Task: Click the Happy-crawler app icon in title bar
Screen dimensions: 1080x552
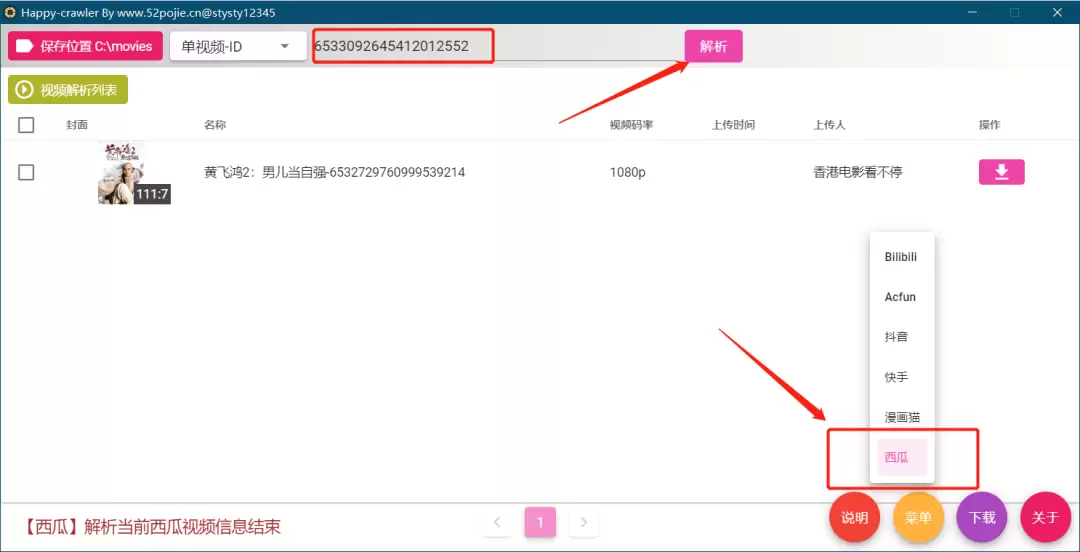Action: [x=10, y=12]
